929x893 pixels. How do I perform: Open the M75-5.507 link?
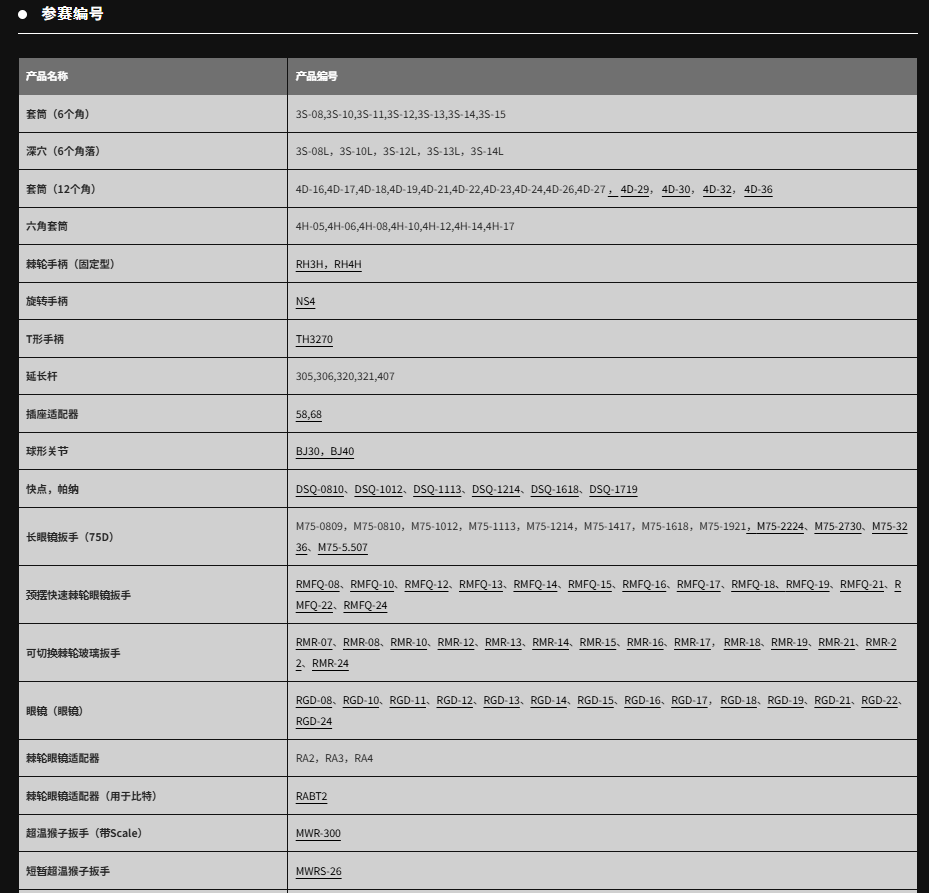(x=342, y=547)
